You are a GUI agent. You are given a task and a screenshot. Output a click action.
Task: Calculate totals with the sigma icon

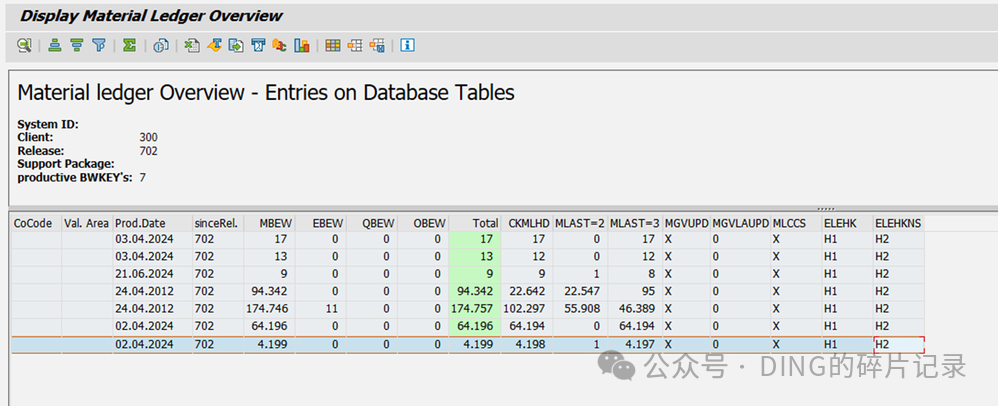[129, 45]
